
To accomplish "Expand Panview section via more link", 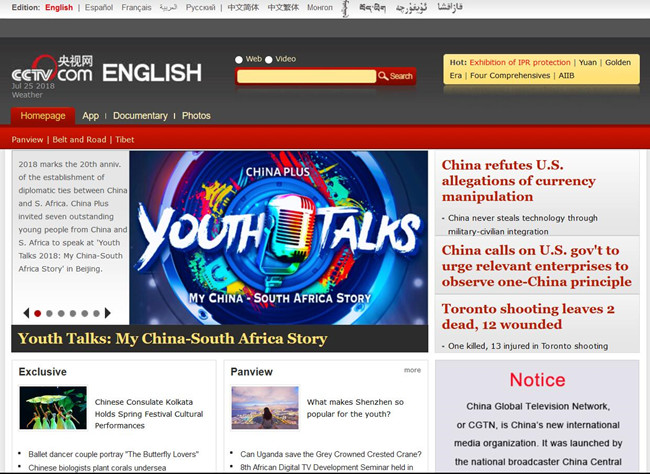I will point(412,370).
